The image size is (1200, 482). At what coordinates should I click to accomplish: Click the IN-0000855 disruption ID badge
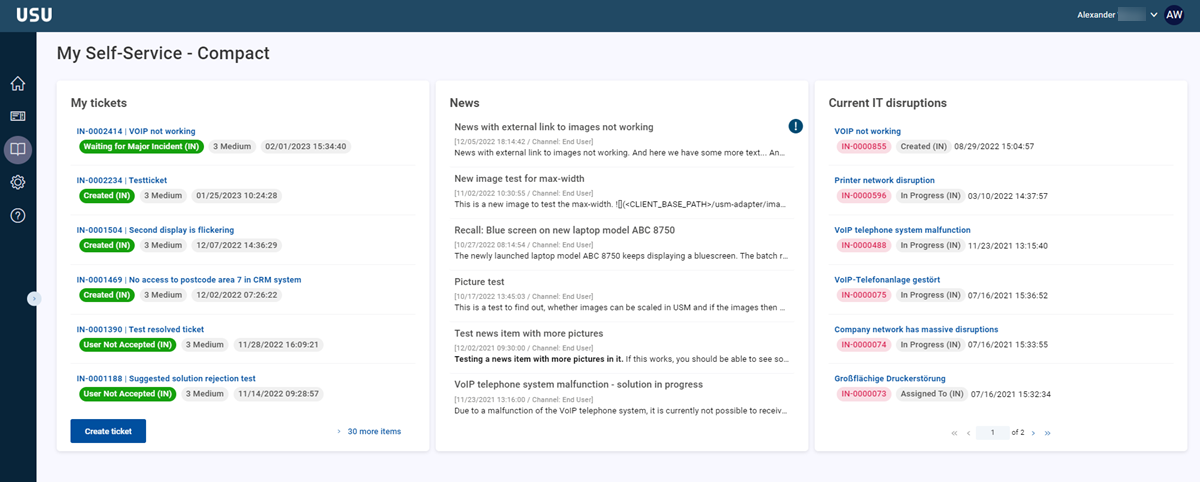coord(863,146)
